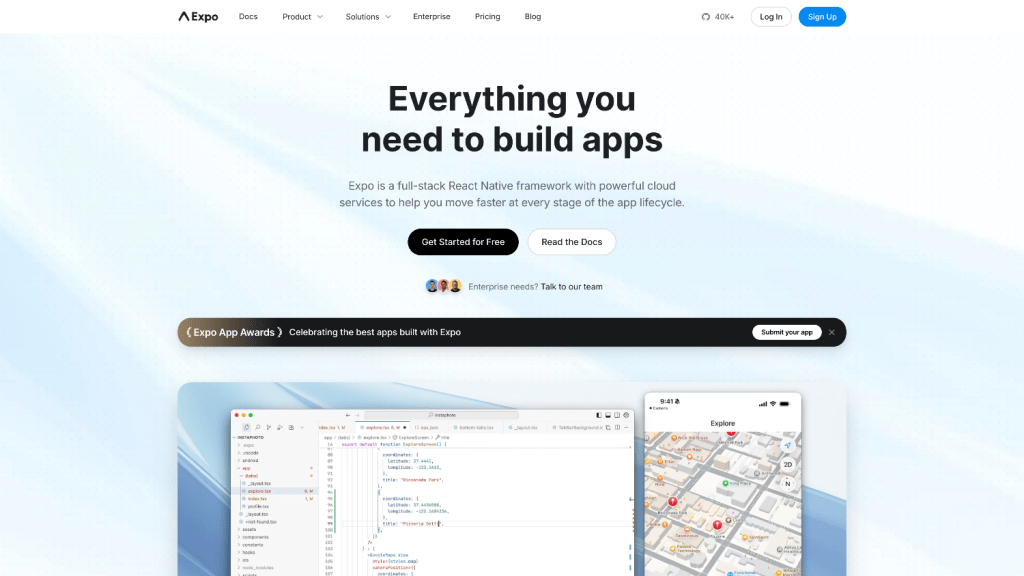Viewport: 1024px width, 576px height.
Task: Open the editor's more actions ellipsis
Action: 626,428
